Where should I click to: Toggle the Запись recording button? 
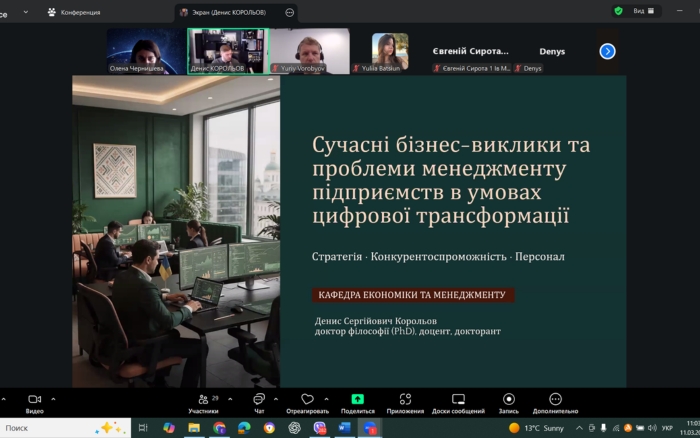click(x=509, y=400)
